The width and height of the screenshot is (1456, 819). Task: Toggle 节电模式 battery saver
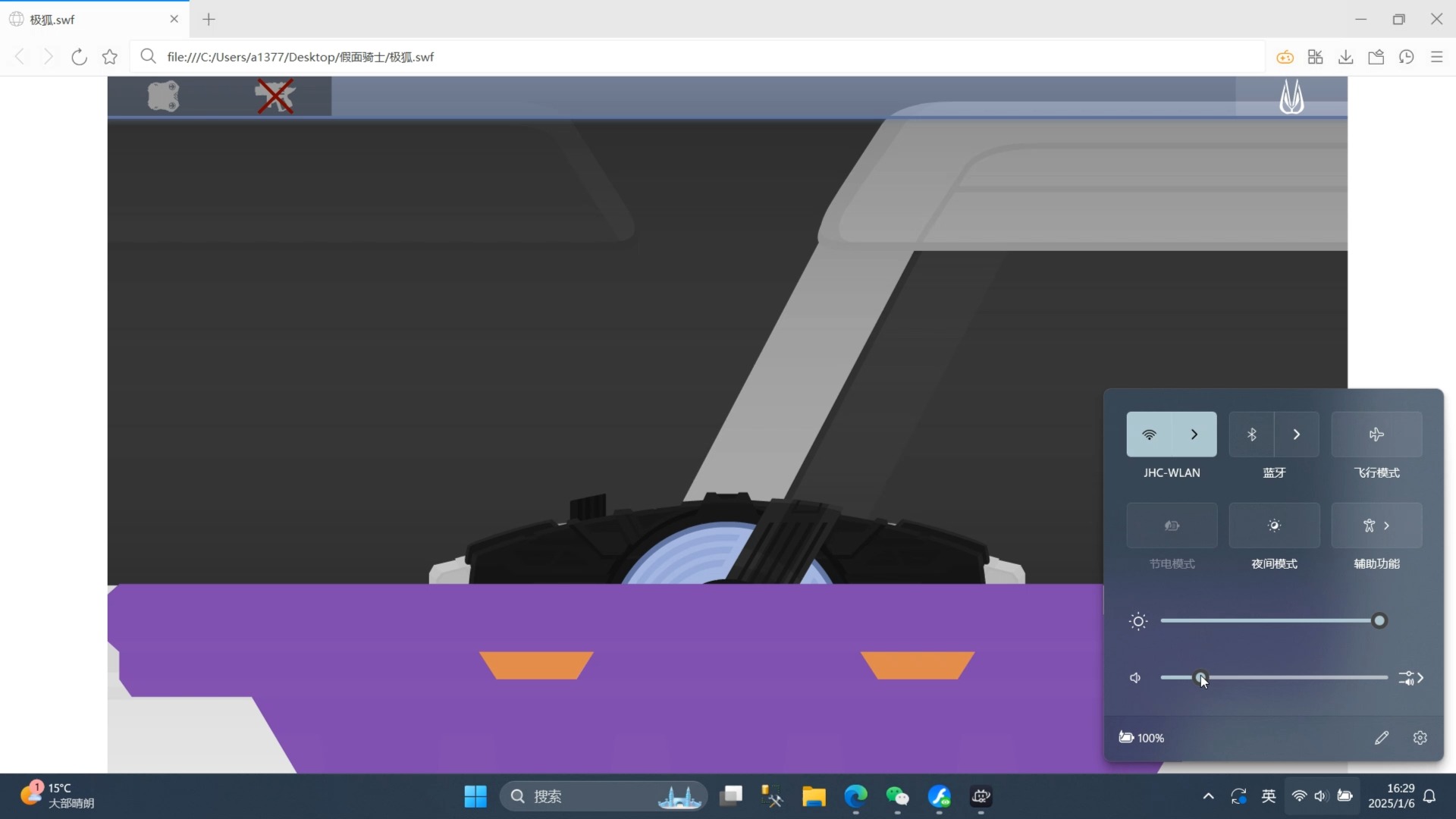tap(1172, 526)
